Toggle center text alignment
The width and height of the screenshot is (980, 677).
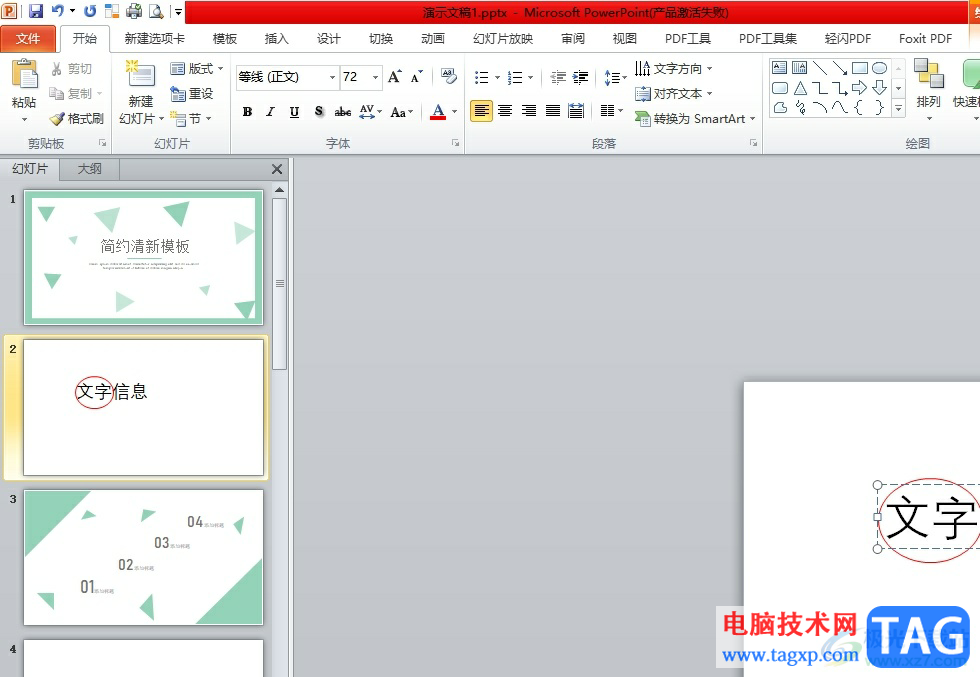click(505, 111)
